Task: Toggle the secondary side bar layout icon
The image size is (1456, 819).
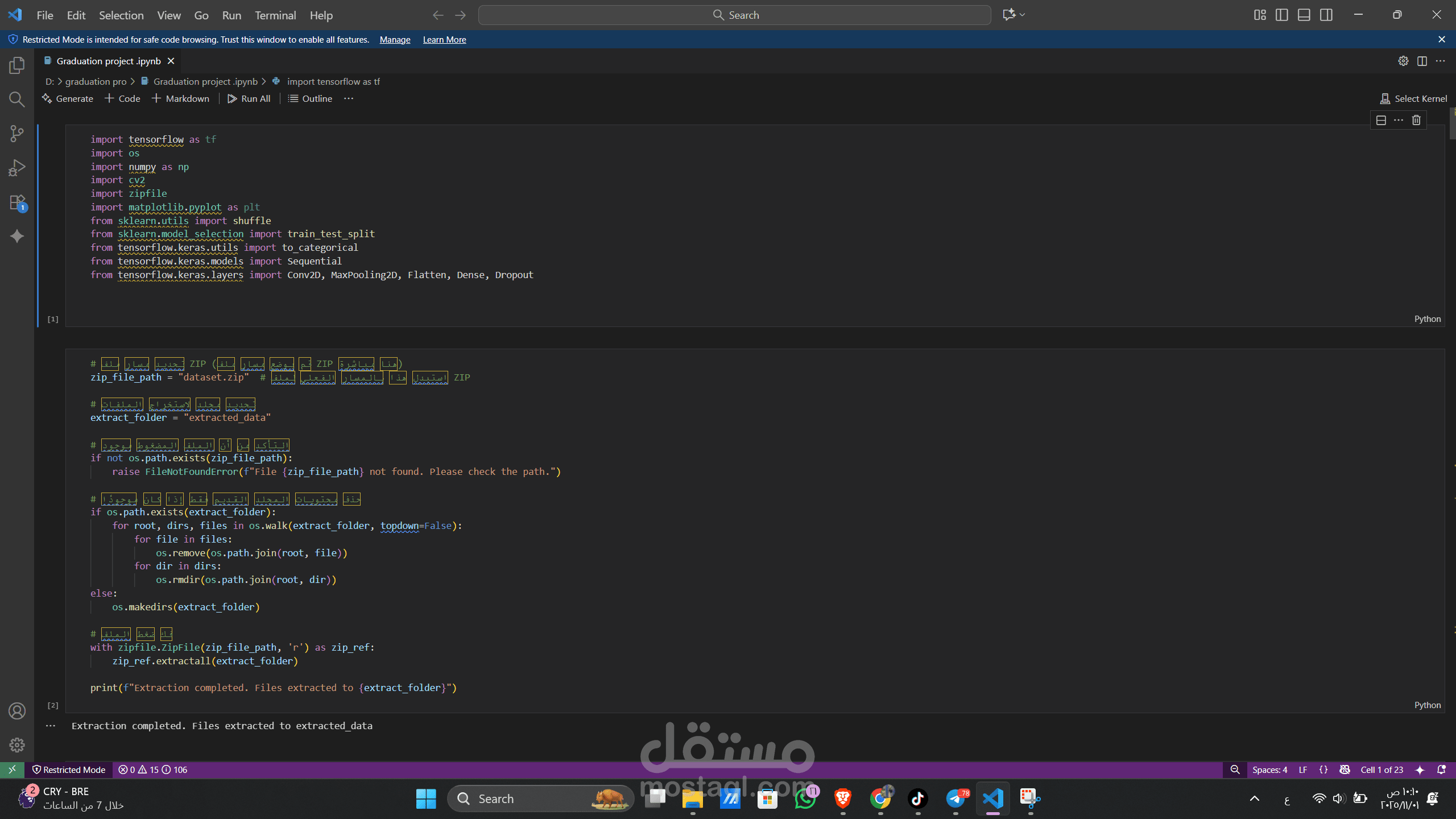Action: 1326,15
